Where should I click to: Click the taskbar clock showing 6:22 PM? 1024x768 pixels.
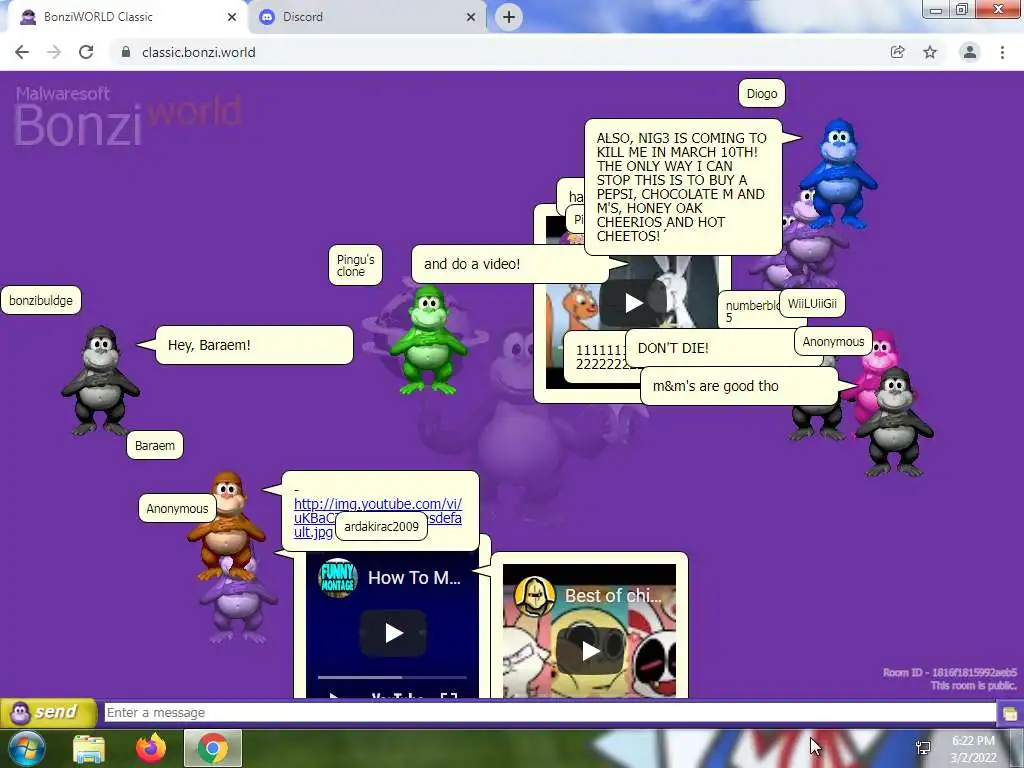point(973,749)
